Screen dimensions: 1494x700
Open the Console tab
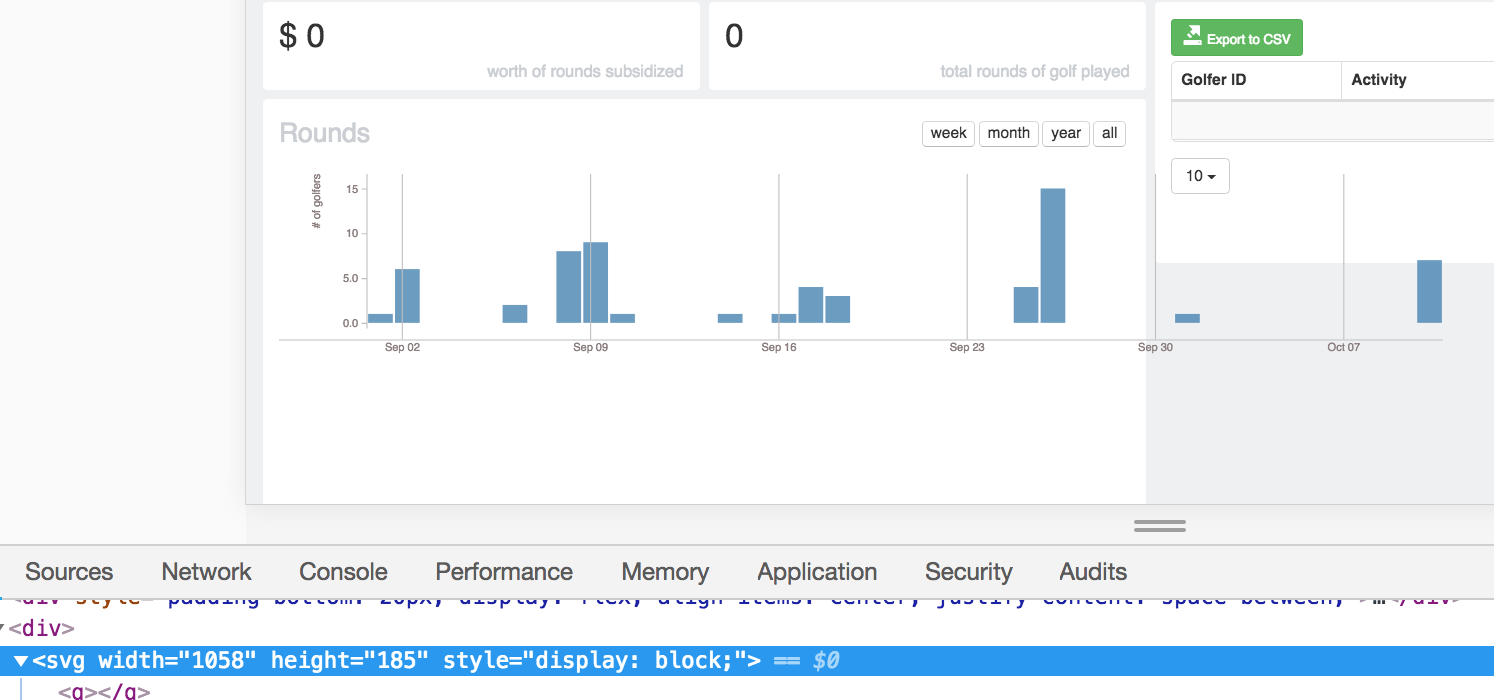click(343, 571)
